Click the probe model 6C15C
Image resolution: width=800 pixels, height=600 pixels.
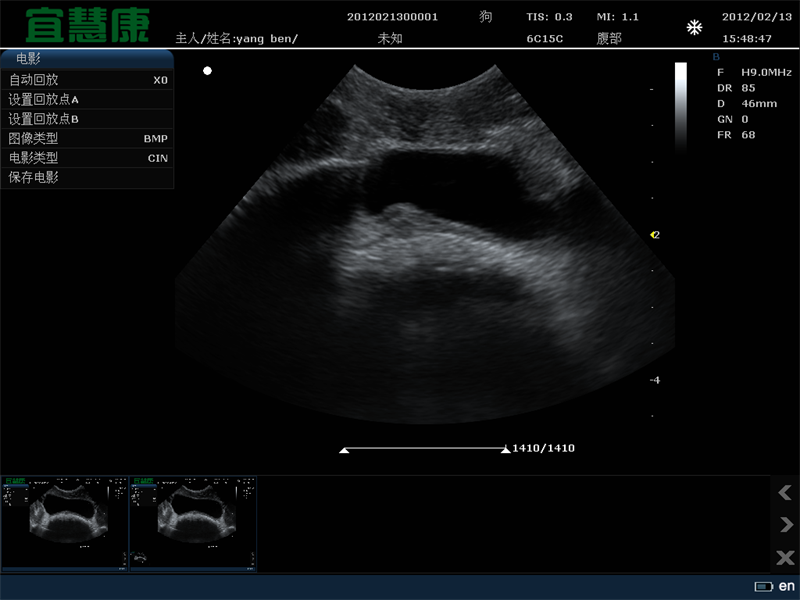(545, 38)
